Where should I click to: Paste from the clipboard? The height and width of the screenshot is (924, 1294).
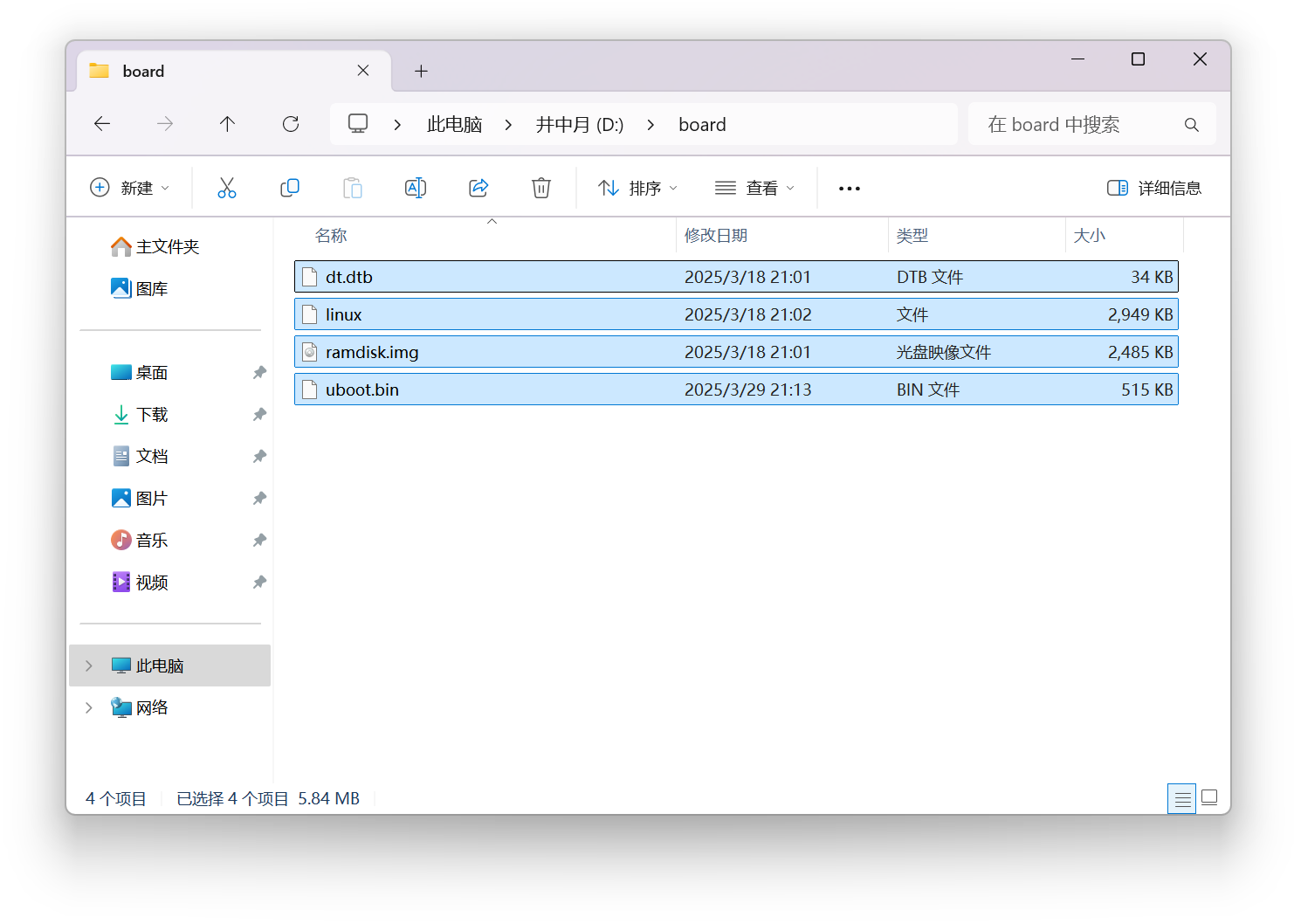coord(353,187)
